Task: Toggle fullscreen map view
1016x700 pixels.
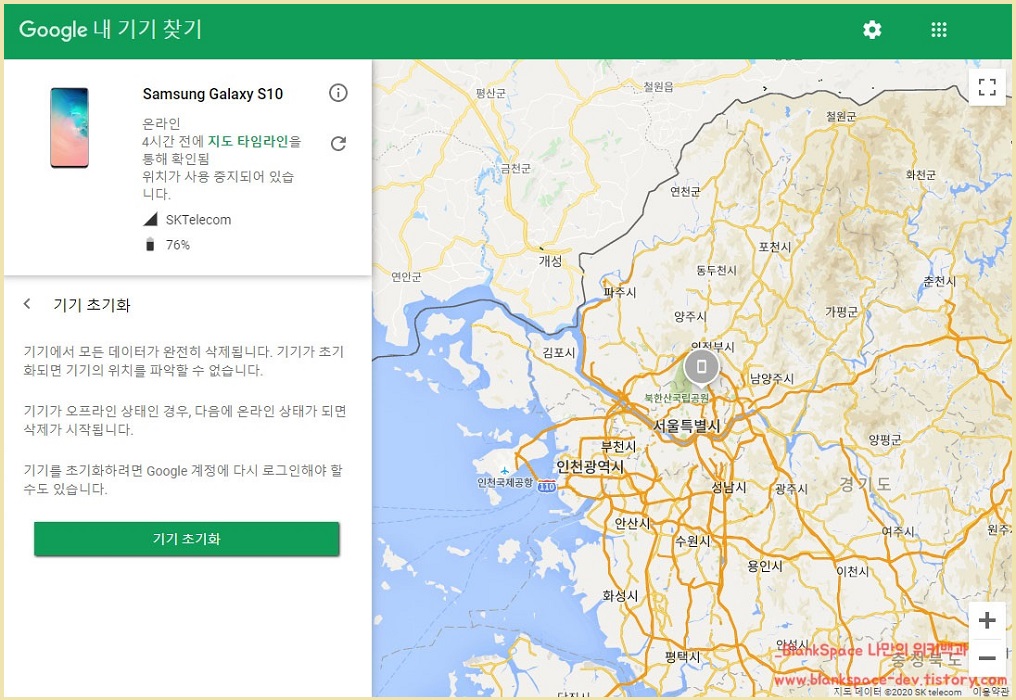Action: point(987,87)
